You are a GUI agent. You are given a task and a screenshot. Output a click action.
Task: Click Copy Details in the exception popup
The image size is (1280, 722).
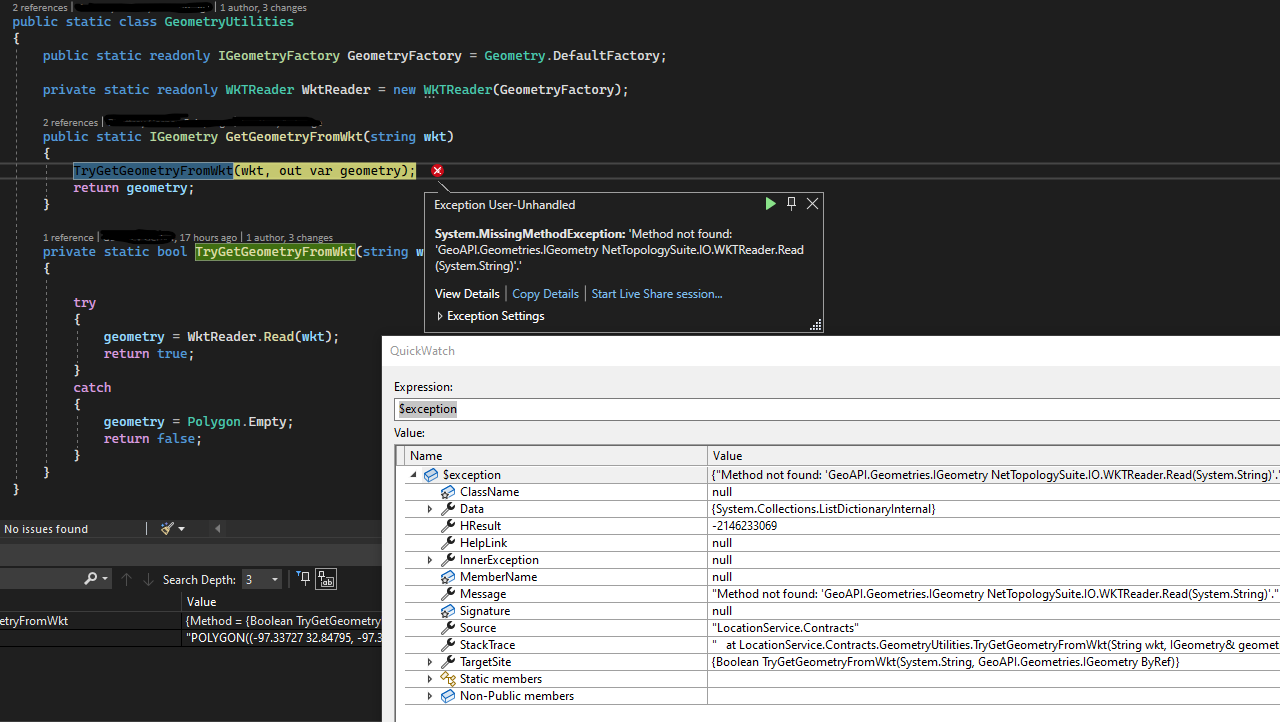coord(545,293)
